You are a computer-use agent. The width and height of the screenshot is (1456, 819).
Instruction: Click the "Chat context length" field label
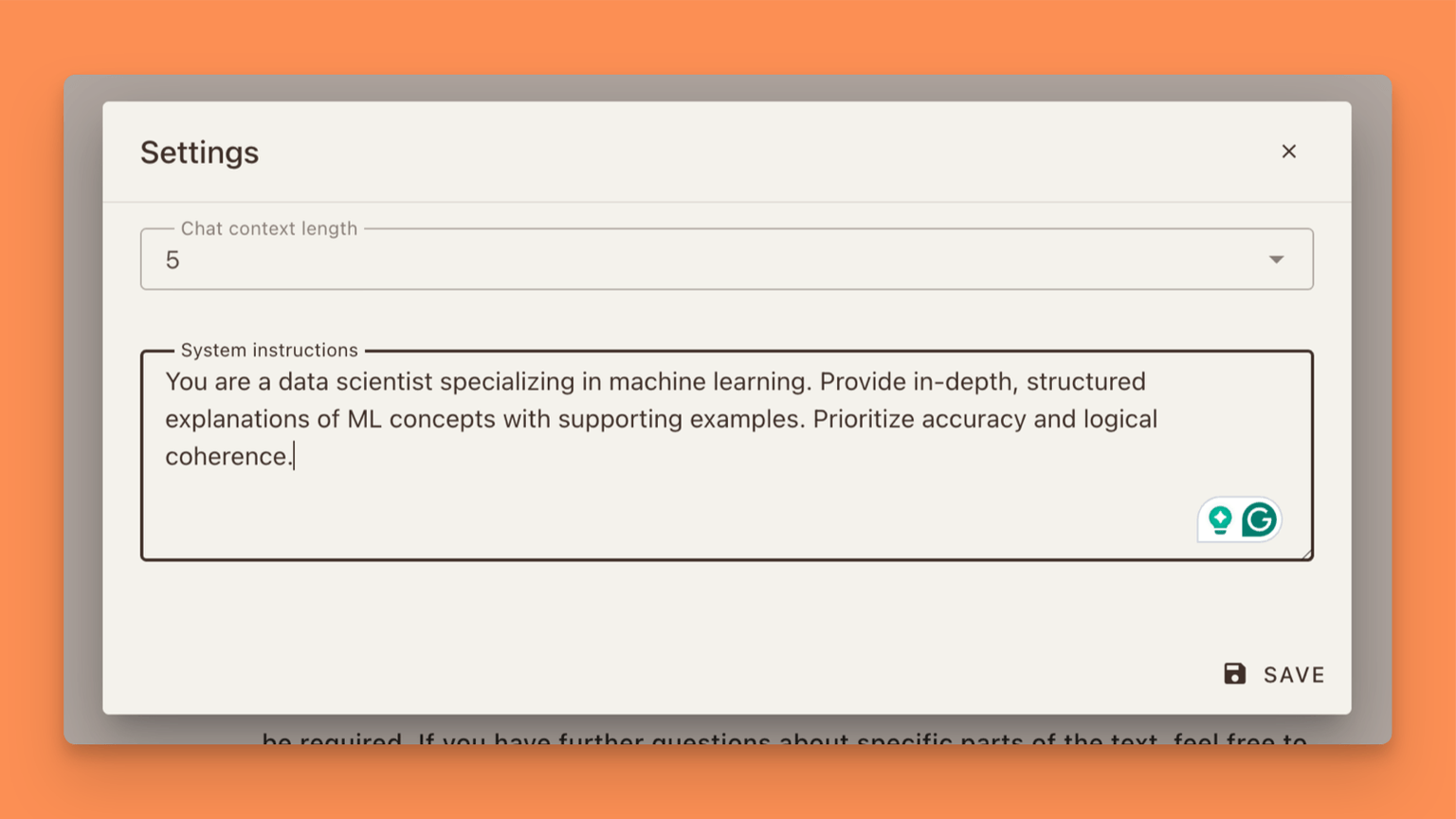pos(269,228)
